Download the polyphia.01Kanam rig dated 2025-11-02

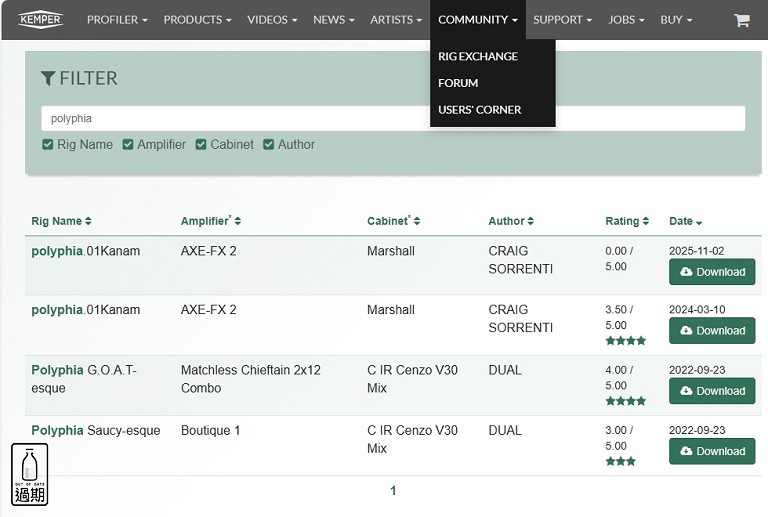pos(712,272)
